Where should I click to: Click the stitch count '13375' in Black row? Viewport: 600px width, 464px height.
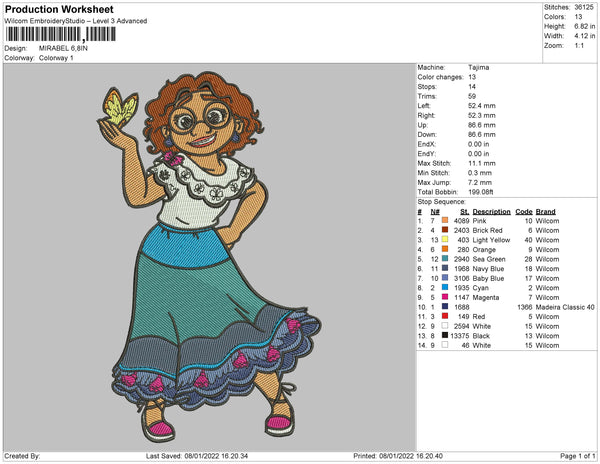[460, 335]
